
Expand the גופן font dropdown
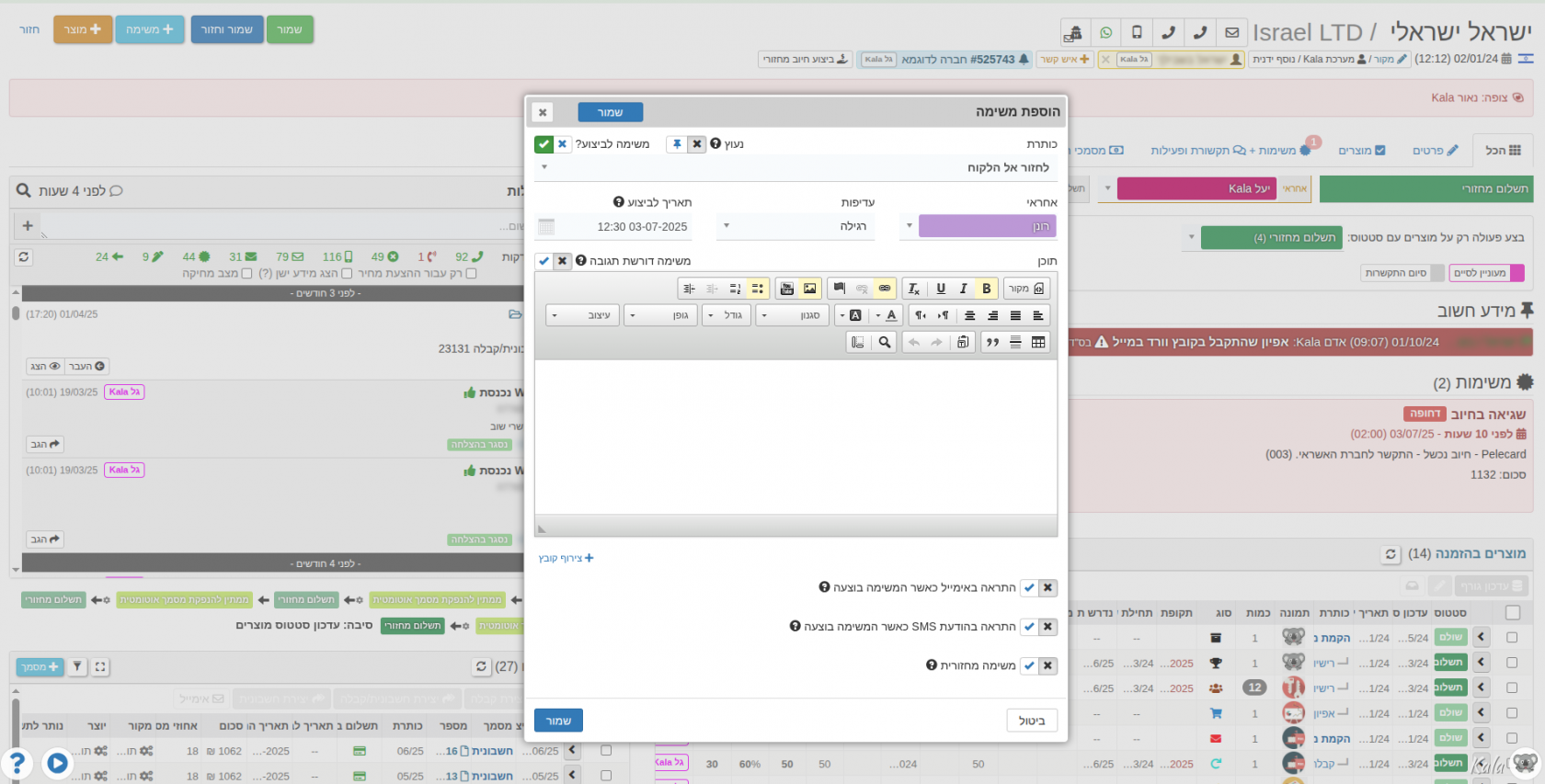click(660, 315)
